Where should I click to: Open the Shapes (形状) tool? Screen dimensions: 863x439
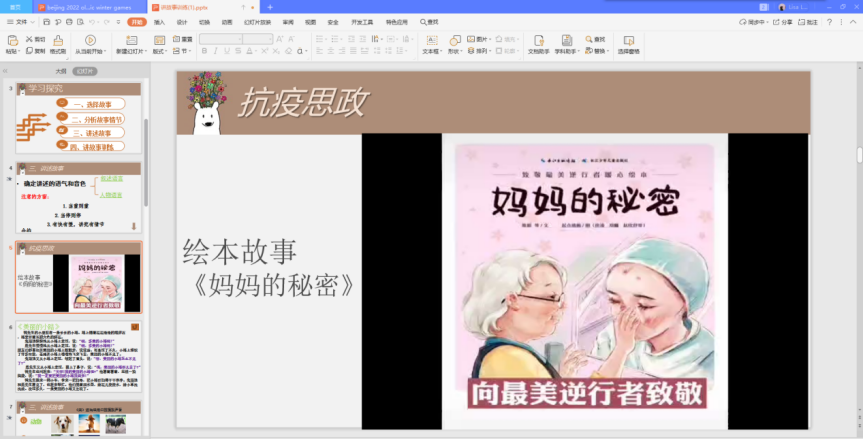click(x=453, y=41)
